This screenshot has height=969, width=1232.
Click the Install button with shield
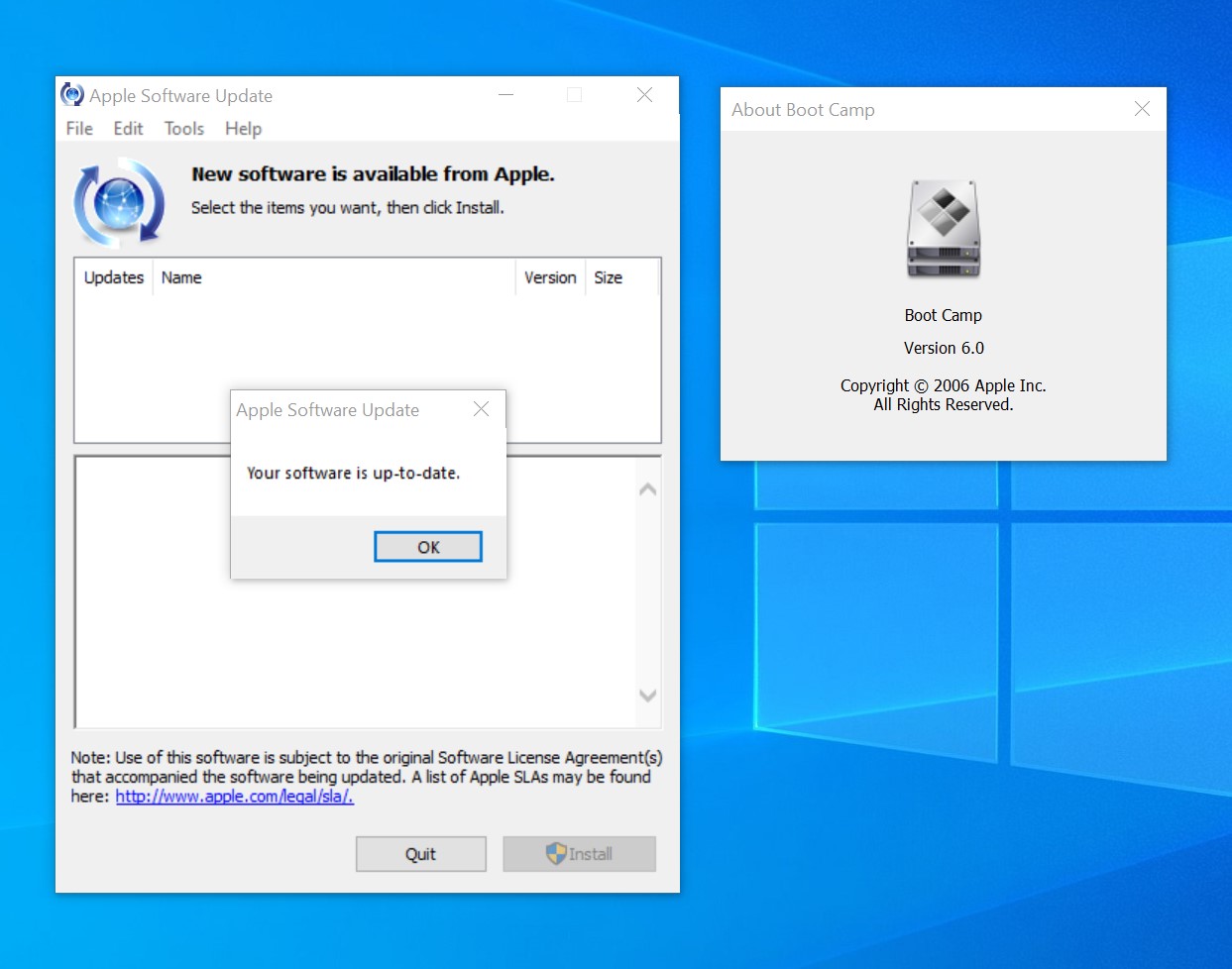579,854
